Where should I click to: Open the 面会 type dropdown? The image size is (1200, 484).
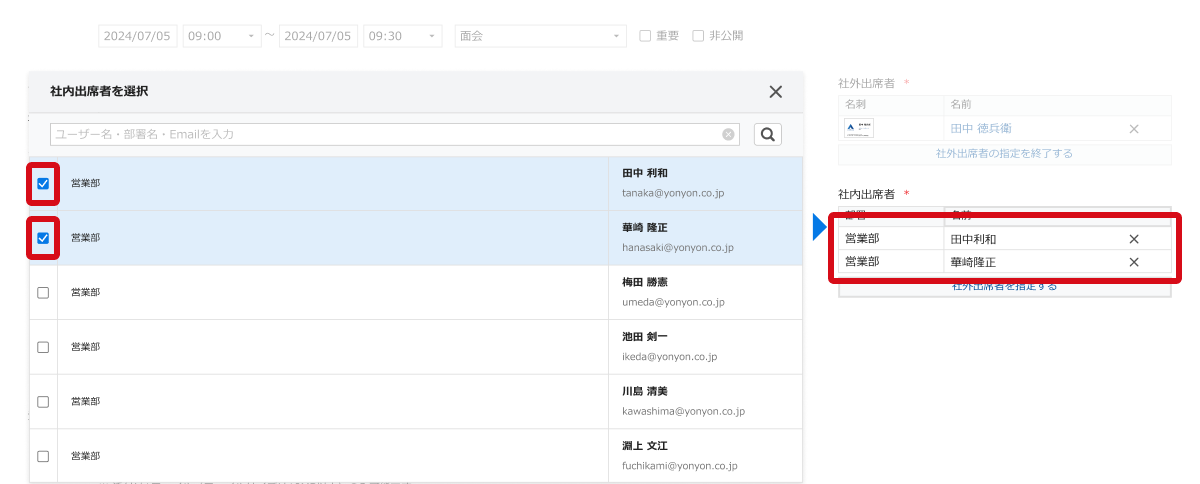pyautogui.click(x=541, y=36)
